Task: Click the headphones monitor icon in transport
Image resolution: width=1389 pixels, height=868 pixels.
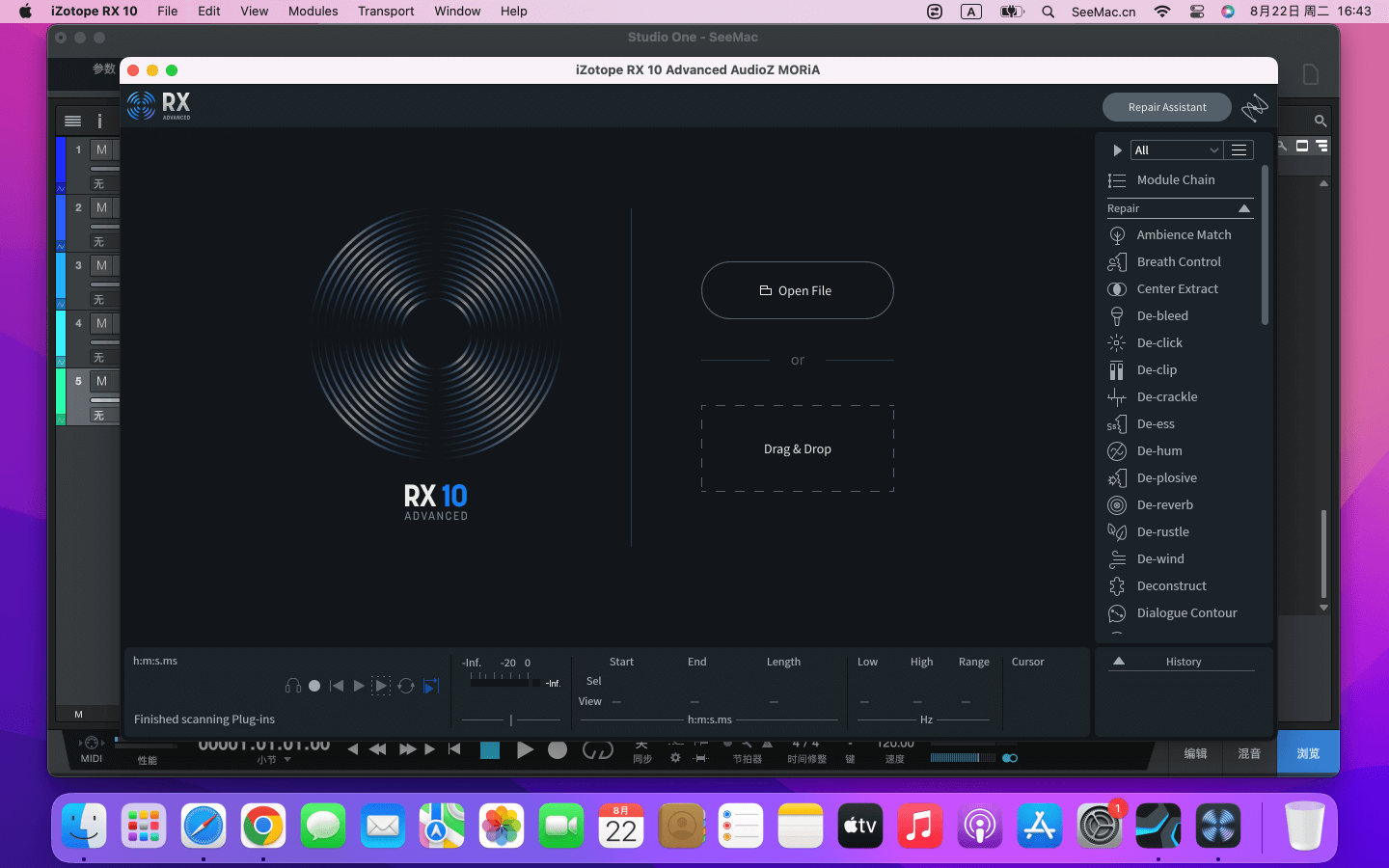Action: (293, 686)
